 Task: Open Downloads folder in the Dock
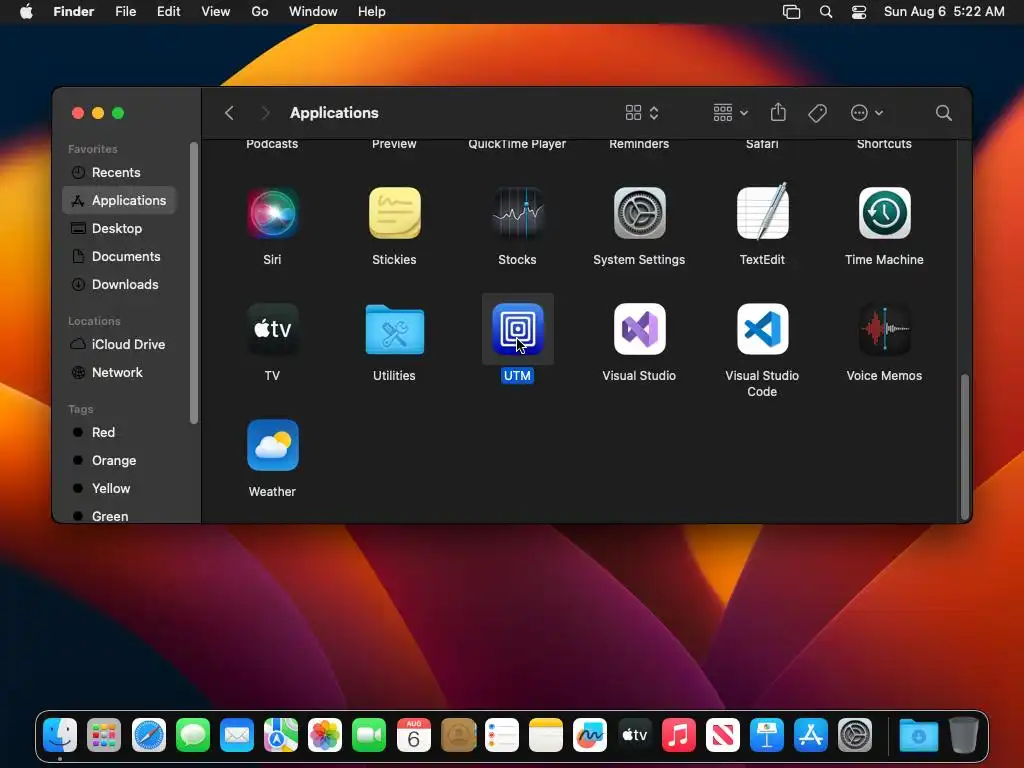click(x=918, y=735)
